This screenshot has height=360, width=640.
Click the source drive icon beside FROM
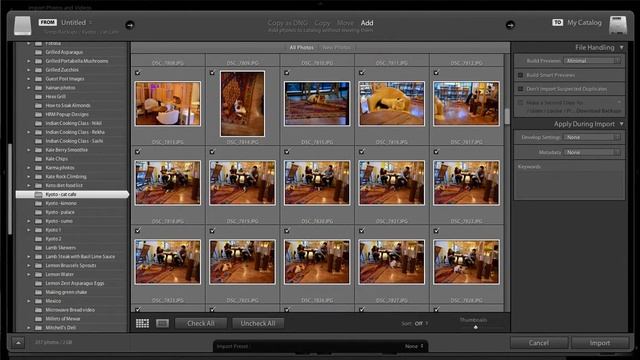(22, 25)
